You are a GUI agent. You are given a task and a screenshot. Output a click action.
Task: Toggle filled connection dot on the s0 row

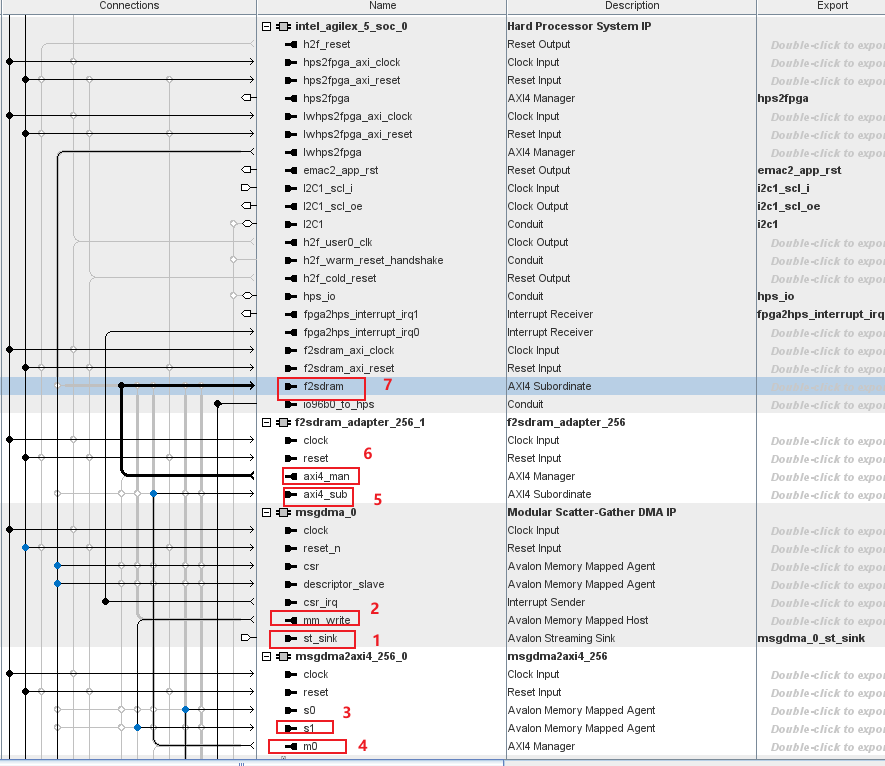[x=185, y=710]
